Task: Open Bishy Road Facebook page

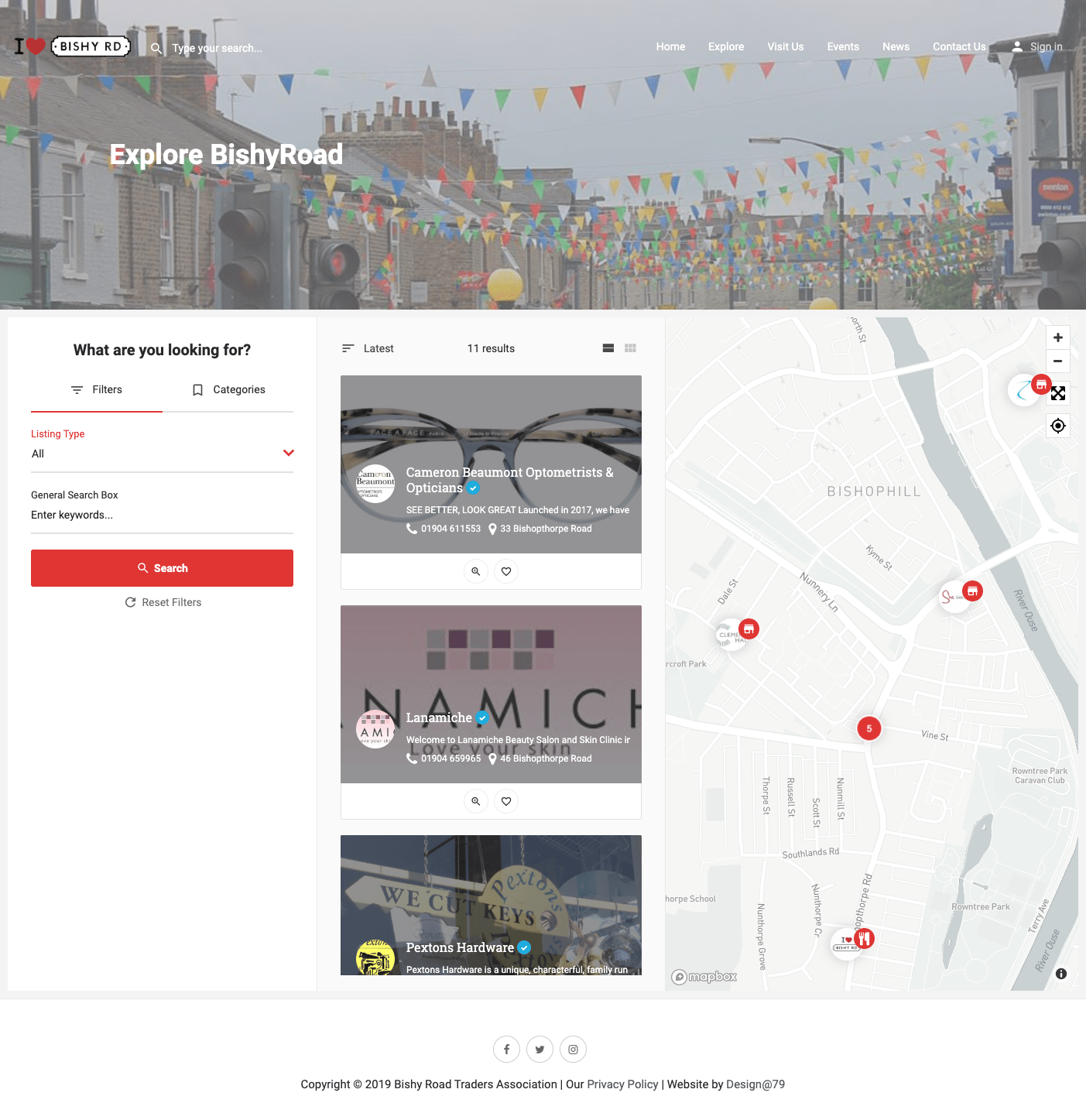Action: pos(507,1050)
